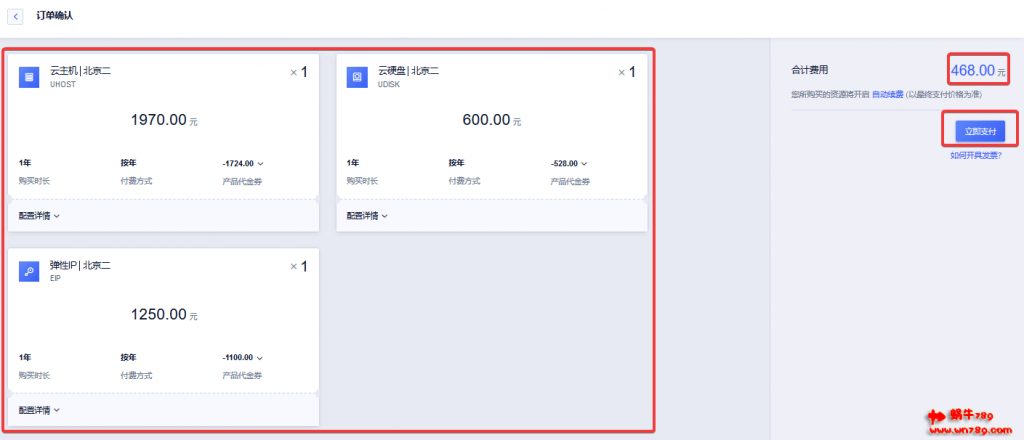Click the 1250.00 price in 弹性IP card
Image resolution: width=1024 pixels, height=440 pixels.
[x=159, y=315]
